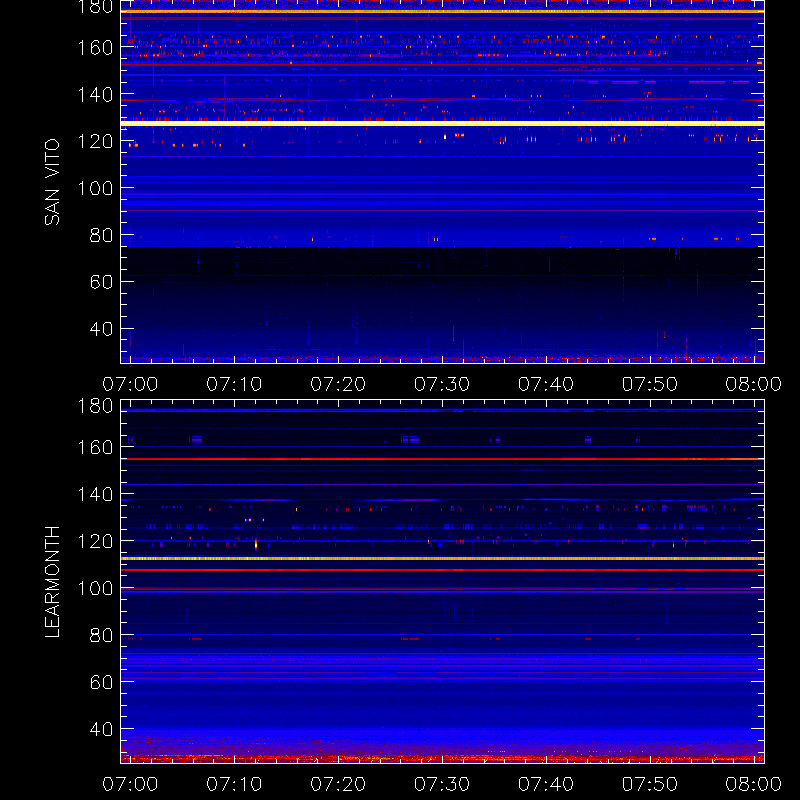Select the 120 tick label on SAN VITO axis
This screenshot has height=800, width=800.
(x=95, y=141)
